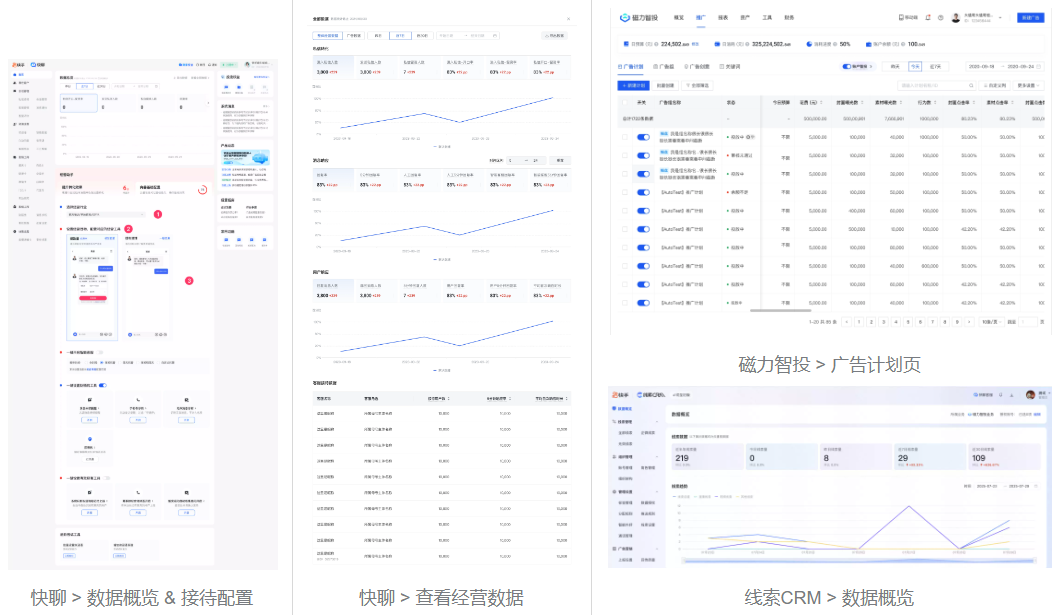This screenshot has width=1063, height=615.
Task: Go to page 2 in ad table pagination
Action: coord(871,322)
